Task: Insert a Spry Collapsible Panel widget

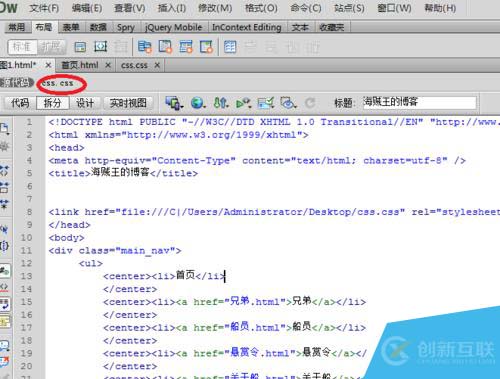Action: [206, 47]
